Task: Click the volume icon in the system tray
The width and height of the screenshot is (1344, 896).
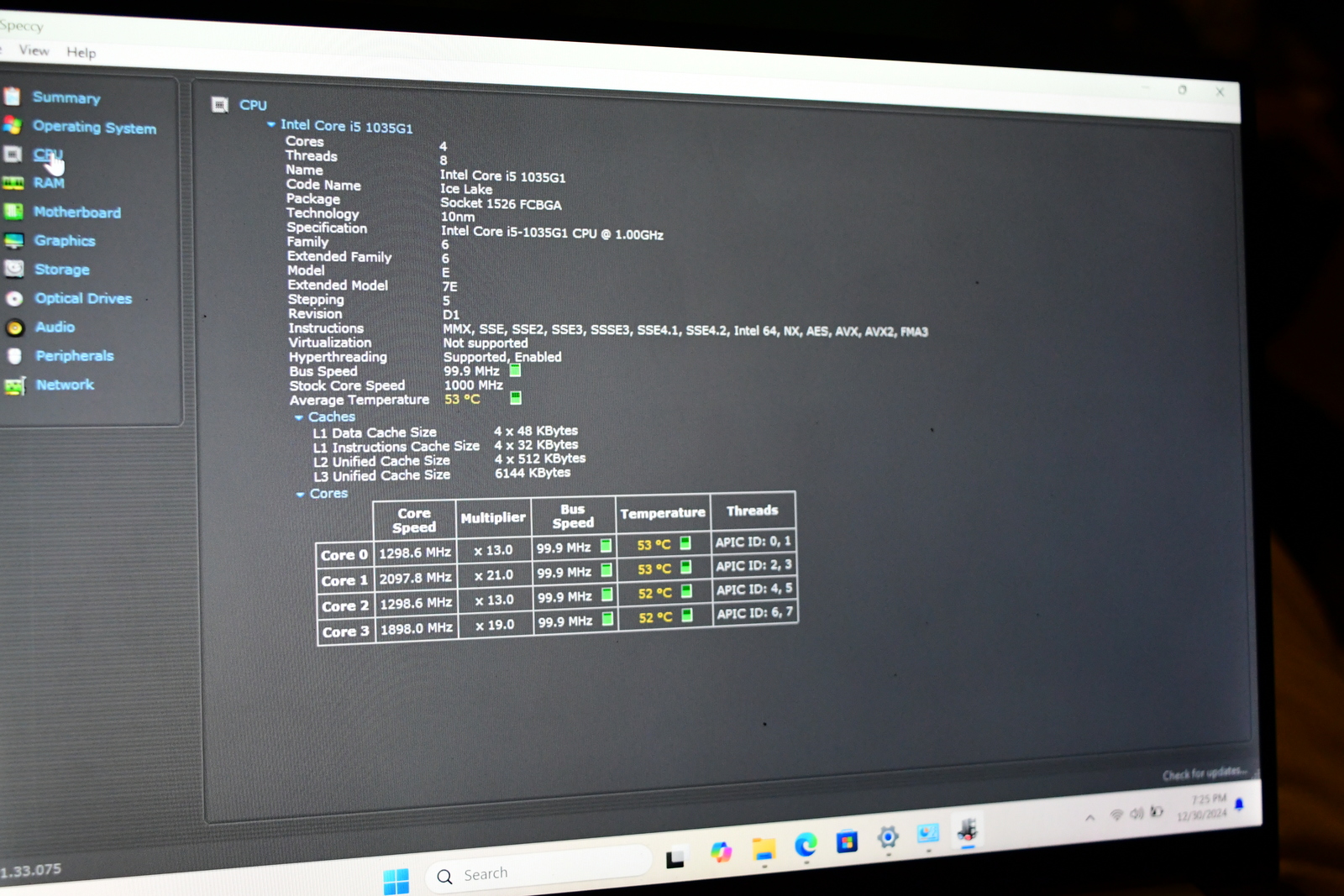Action: point(1137,813)
